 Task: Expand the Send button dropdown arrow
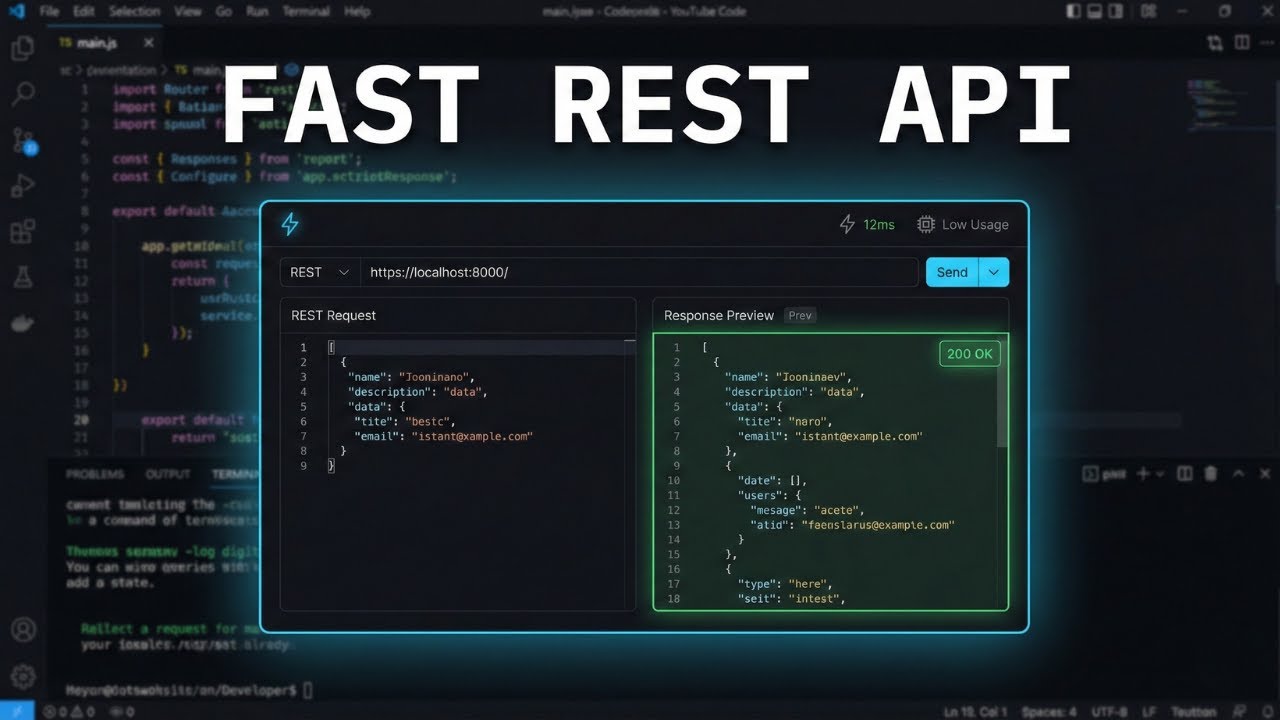pyautogui.click(x=994, y=272)
